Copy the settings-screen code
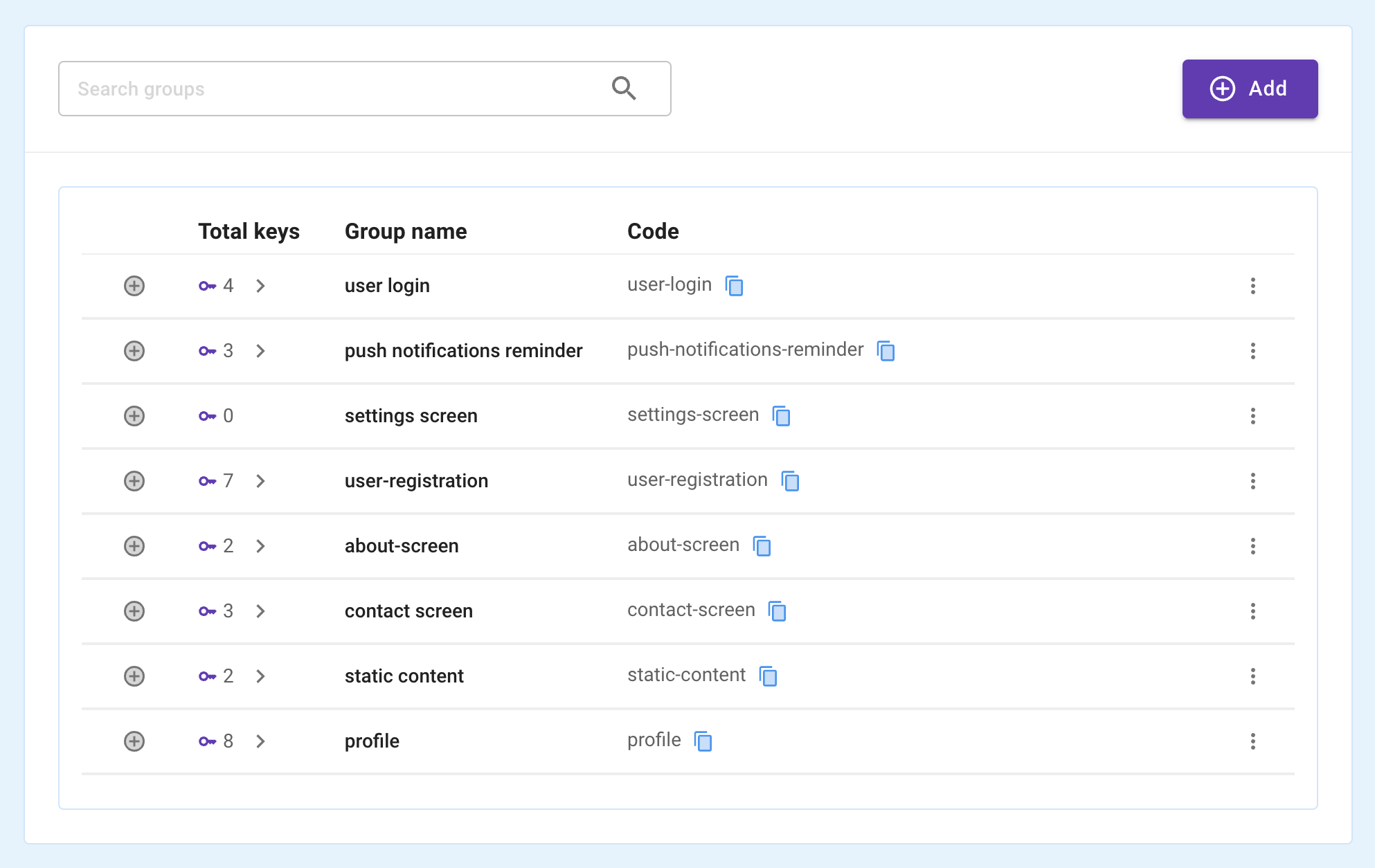This screenshot has width=1375, height=868. (x=782, y=415)
